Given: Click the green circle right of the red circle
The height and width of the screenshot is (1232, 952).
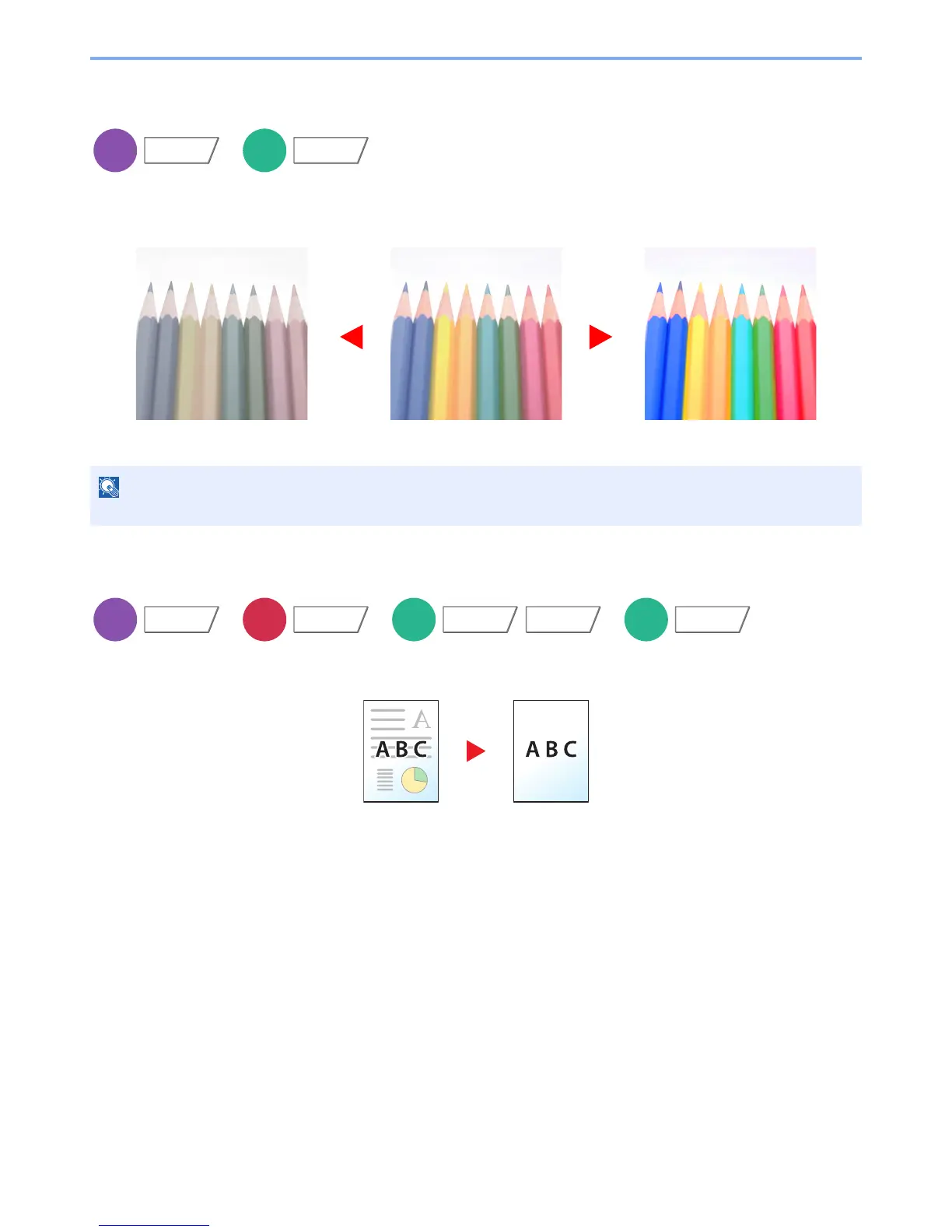Looking at the screenshot, I should tap(414, 619).
